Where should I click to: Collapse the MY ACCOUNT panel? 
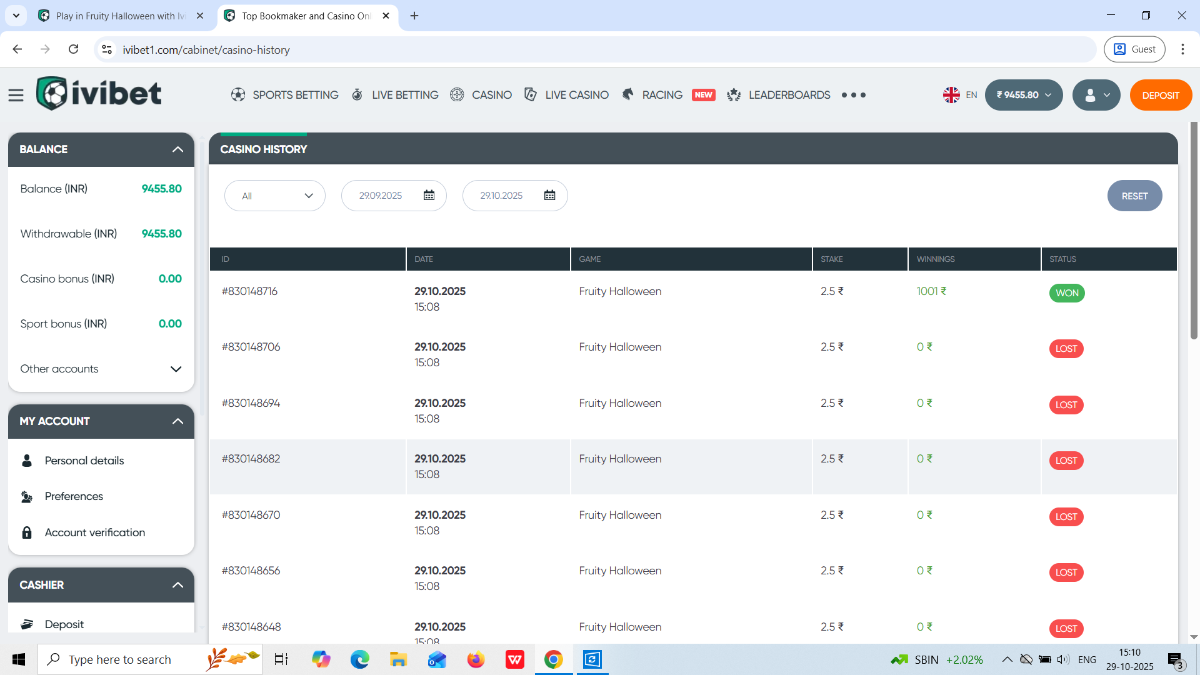tap(177, 421)
